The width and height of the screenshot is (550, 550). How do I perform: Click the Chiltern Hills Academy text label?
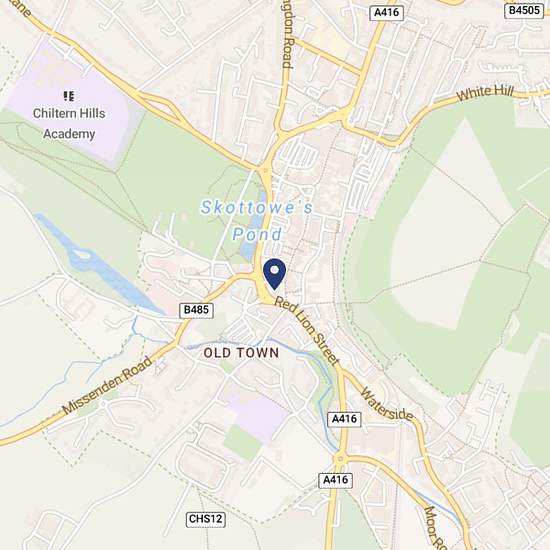pyautogui.click(x=69, y=123)
